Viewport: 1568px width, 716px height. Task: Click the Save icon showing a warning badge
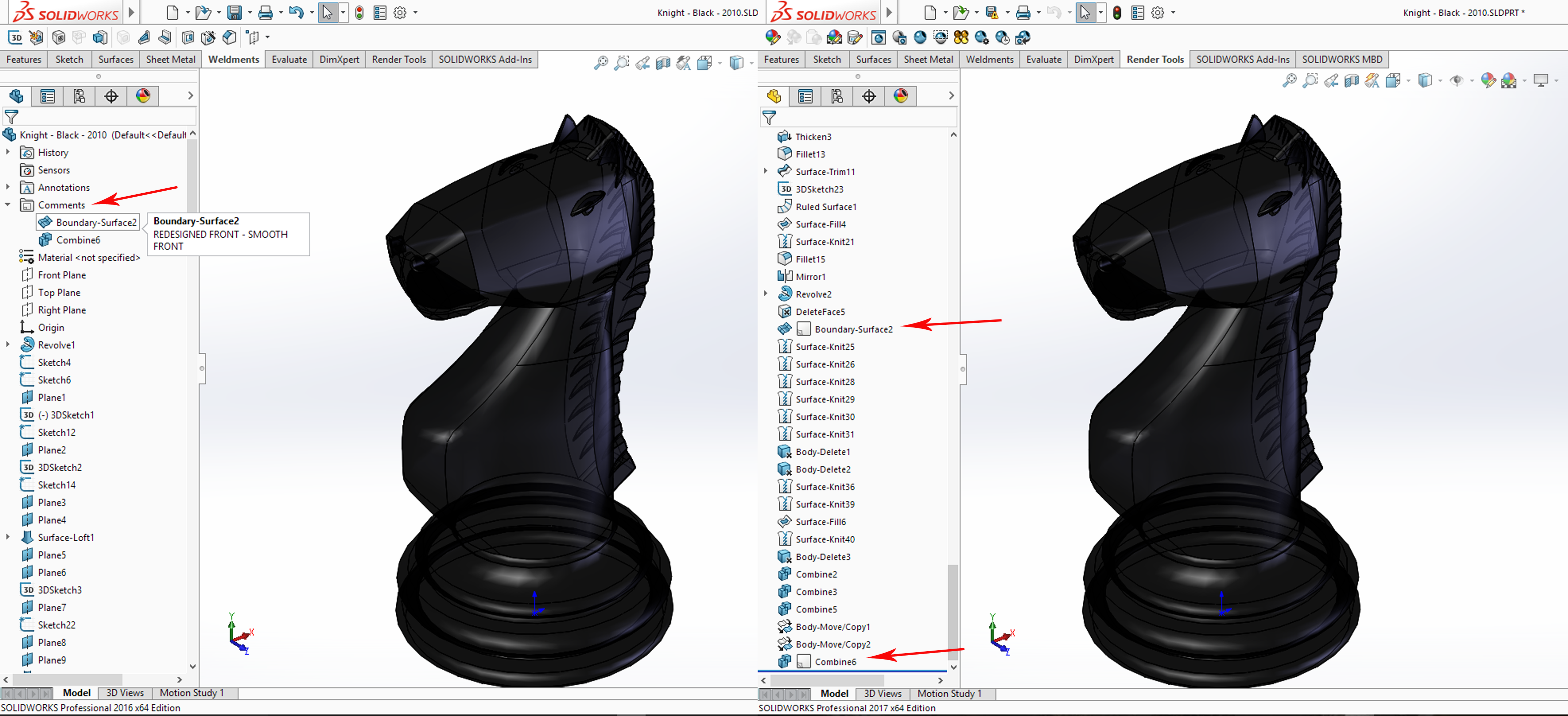coord(991,12)
